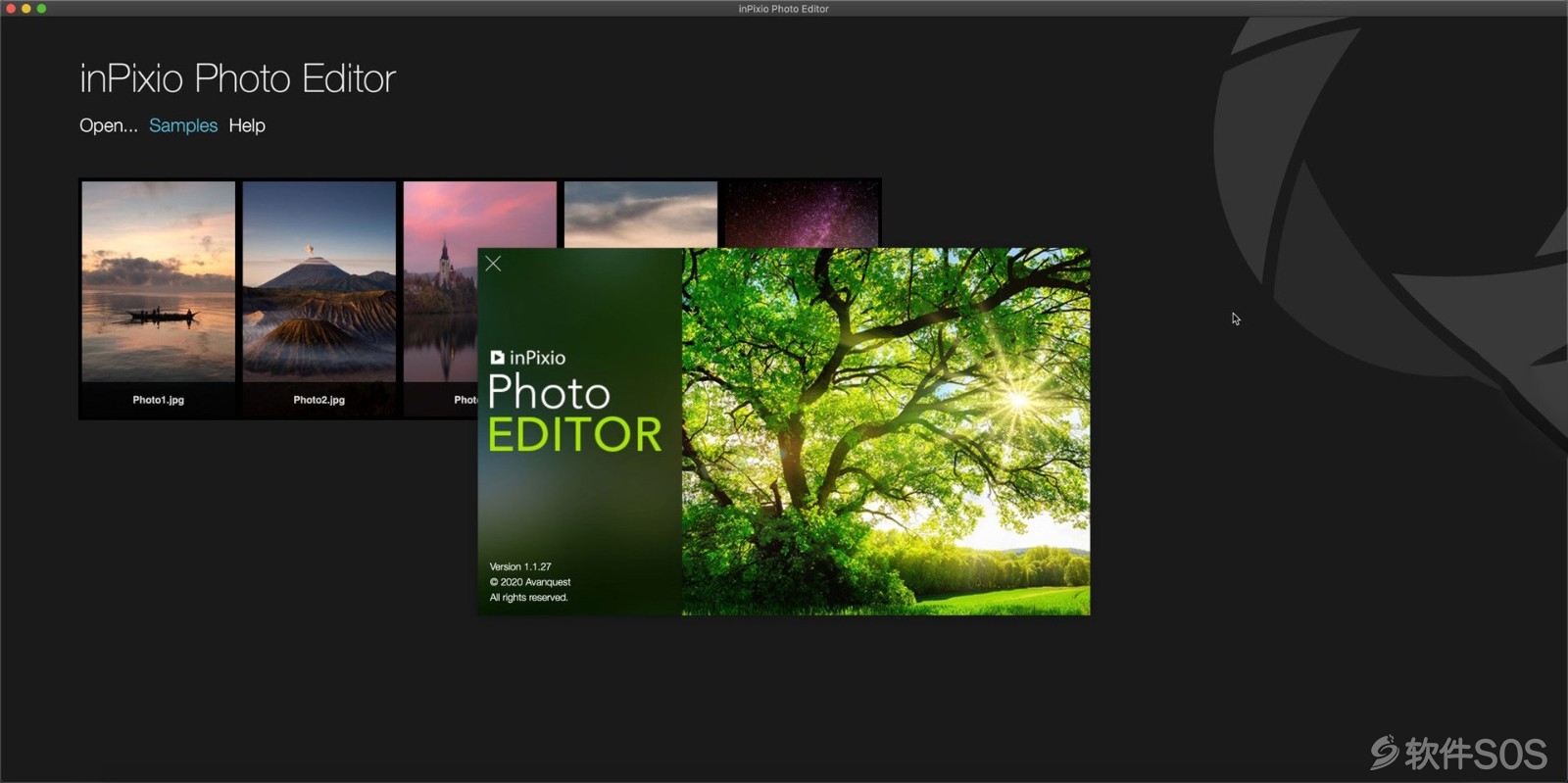Click the Version 1.1.27 text
1568x783 pixels.
[x=520, y=566]
